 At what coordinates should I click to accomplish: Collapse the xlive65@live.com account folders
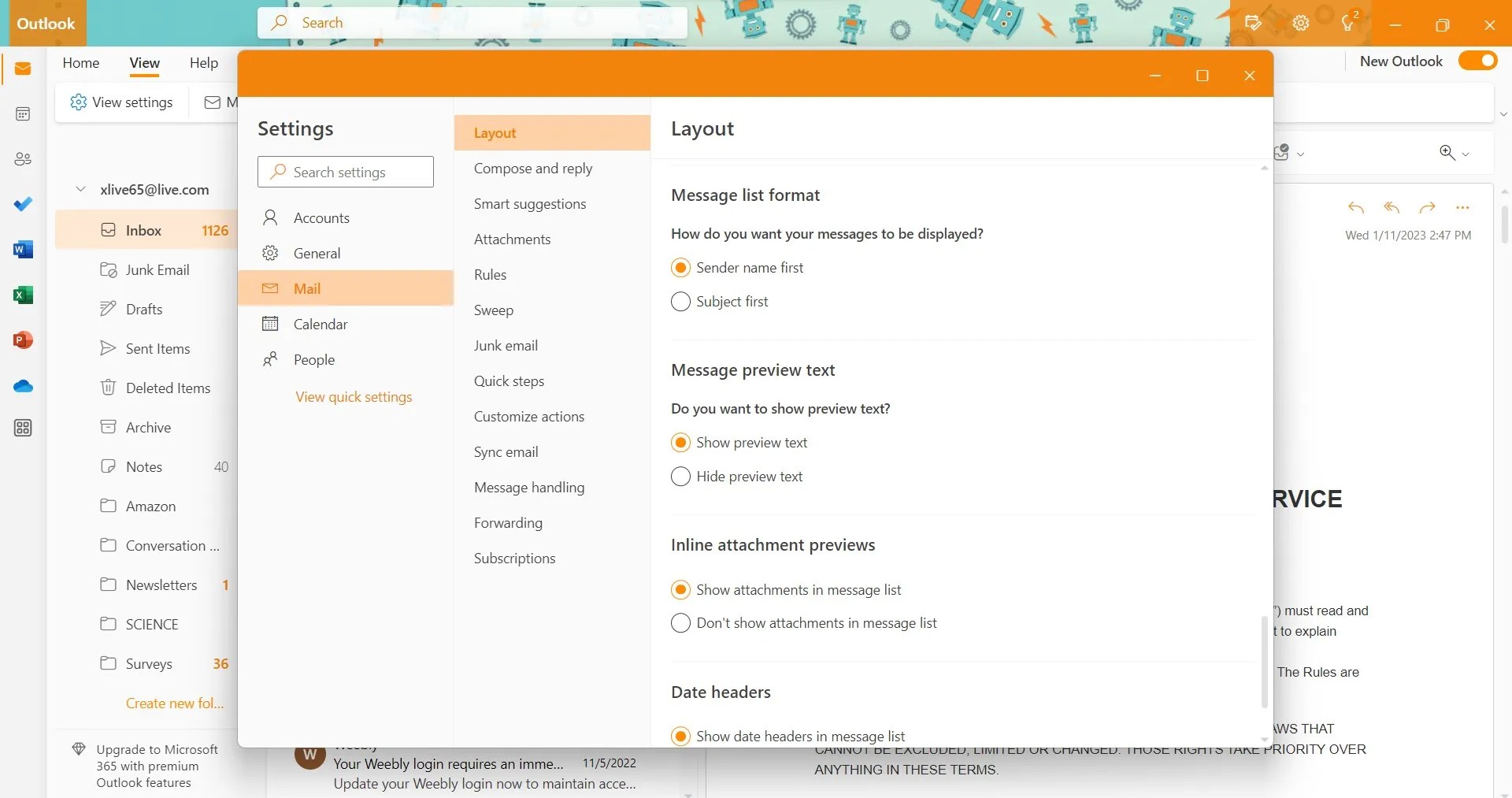[x=80, y=189]
